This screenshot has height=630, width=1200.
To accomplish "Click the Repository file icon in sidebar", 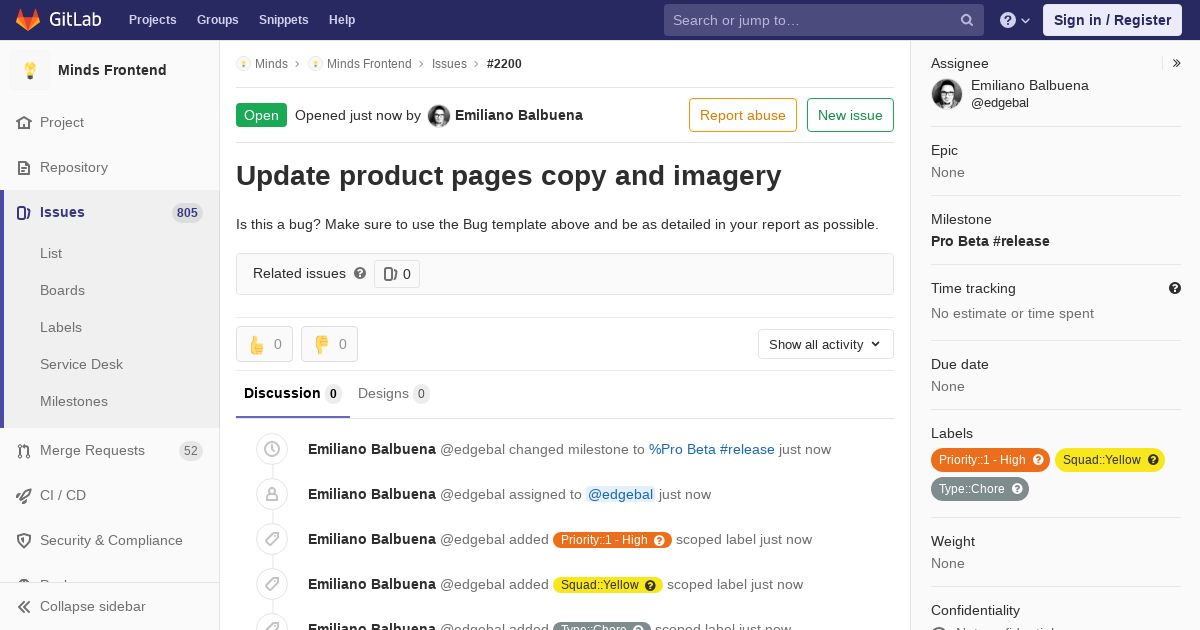I will [x=24, y=168].
